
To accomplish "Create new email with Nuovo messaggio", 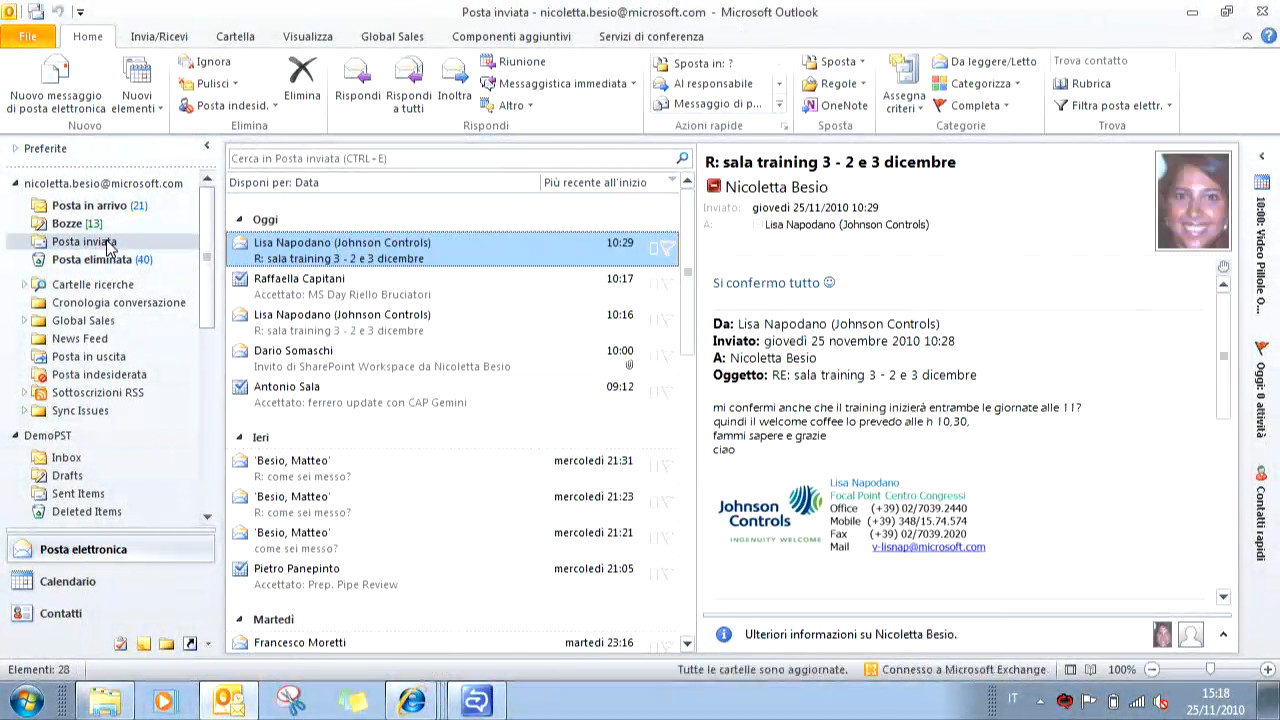I will tap(56, 85).
